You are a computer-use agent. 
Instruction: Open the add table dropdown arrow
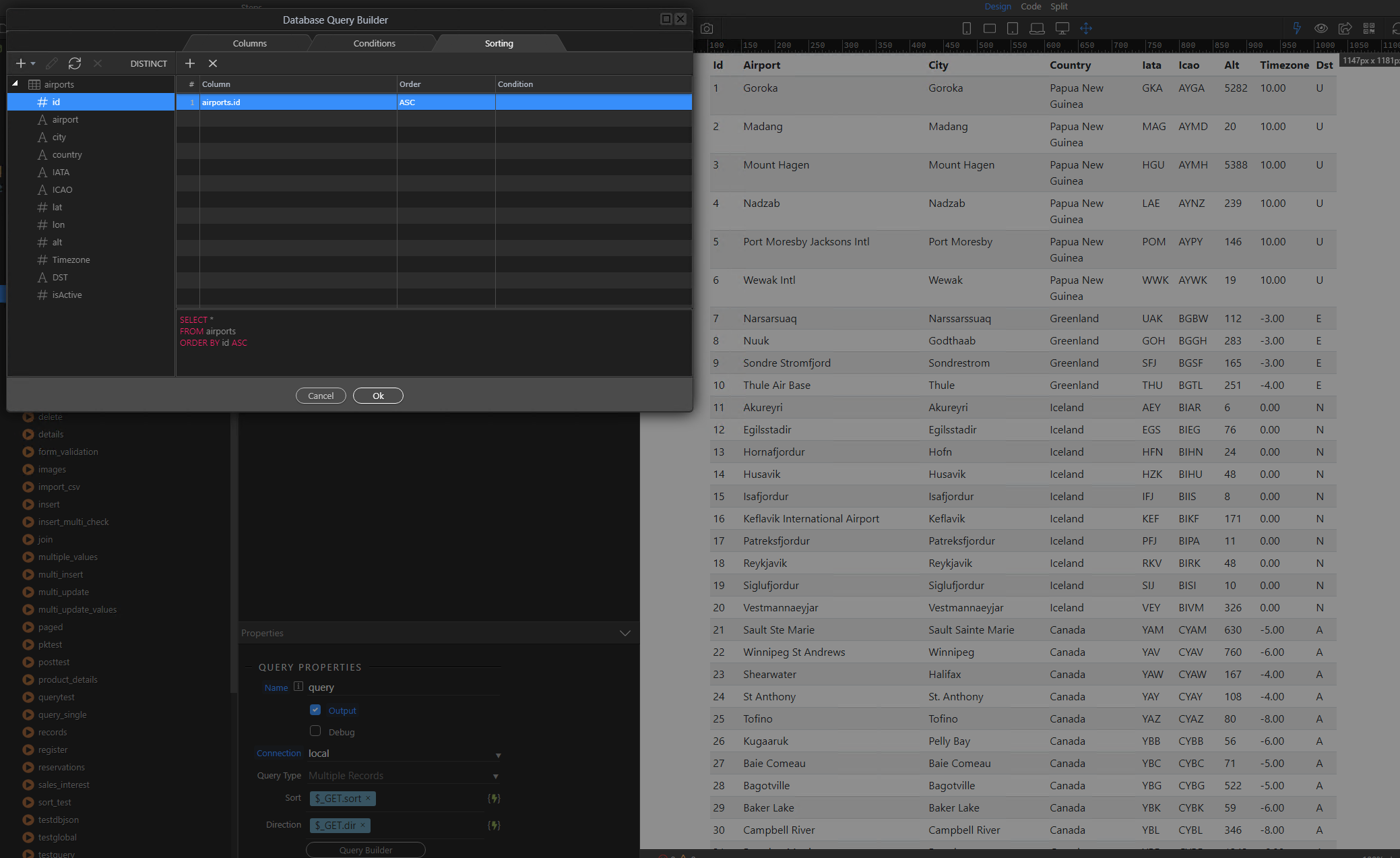coord(33,64)
